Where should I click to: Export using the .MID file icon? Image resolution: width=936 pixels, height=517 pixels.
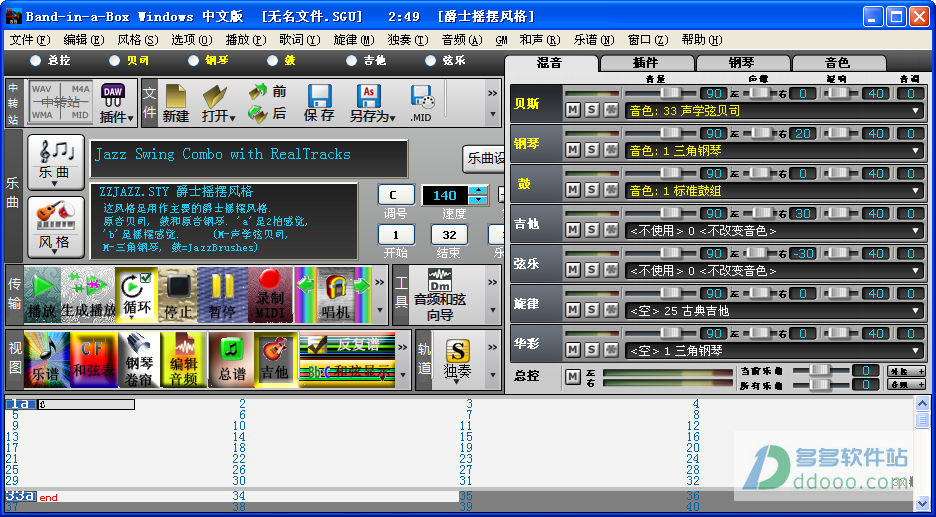point(421,103)
